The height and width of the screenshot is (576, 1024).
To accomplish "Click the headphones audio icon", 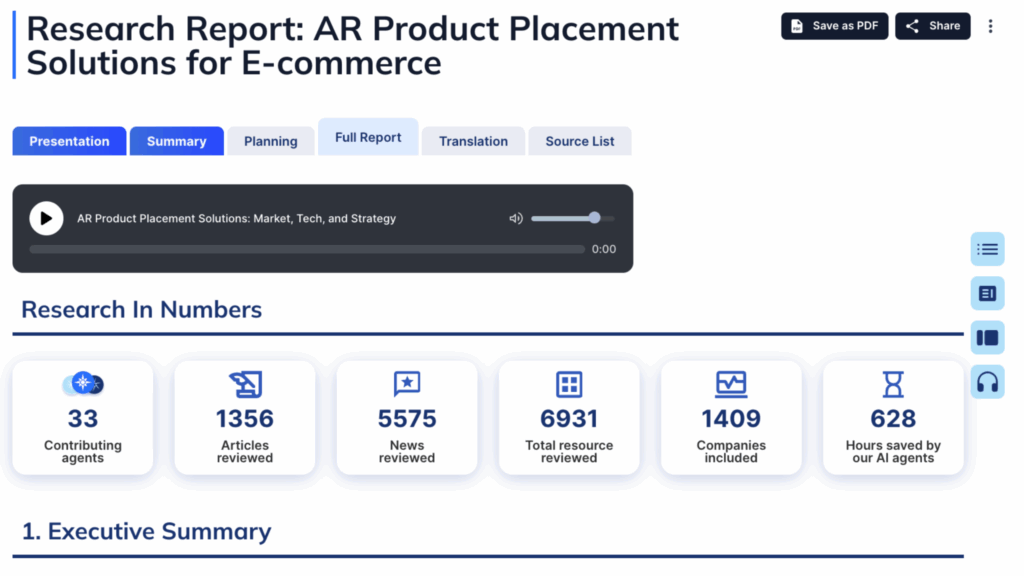I will click(x=987, y=382).
